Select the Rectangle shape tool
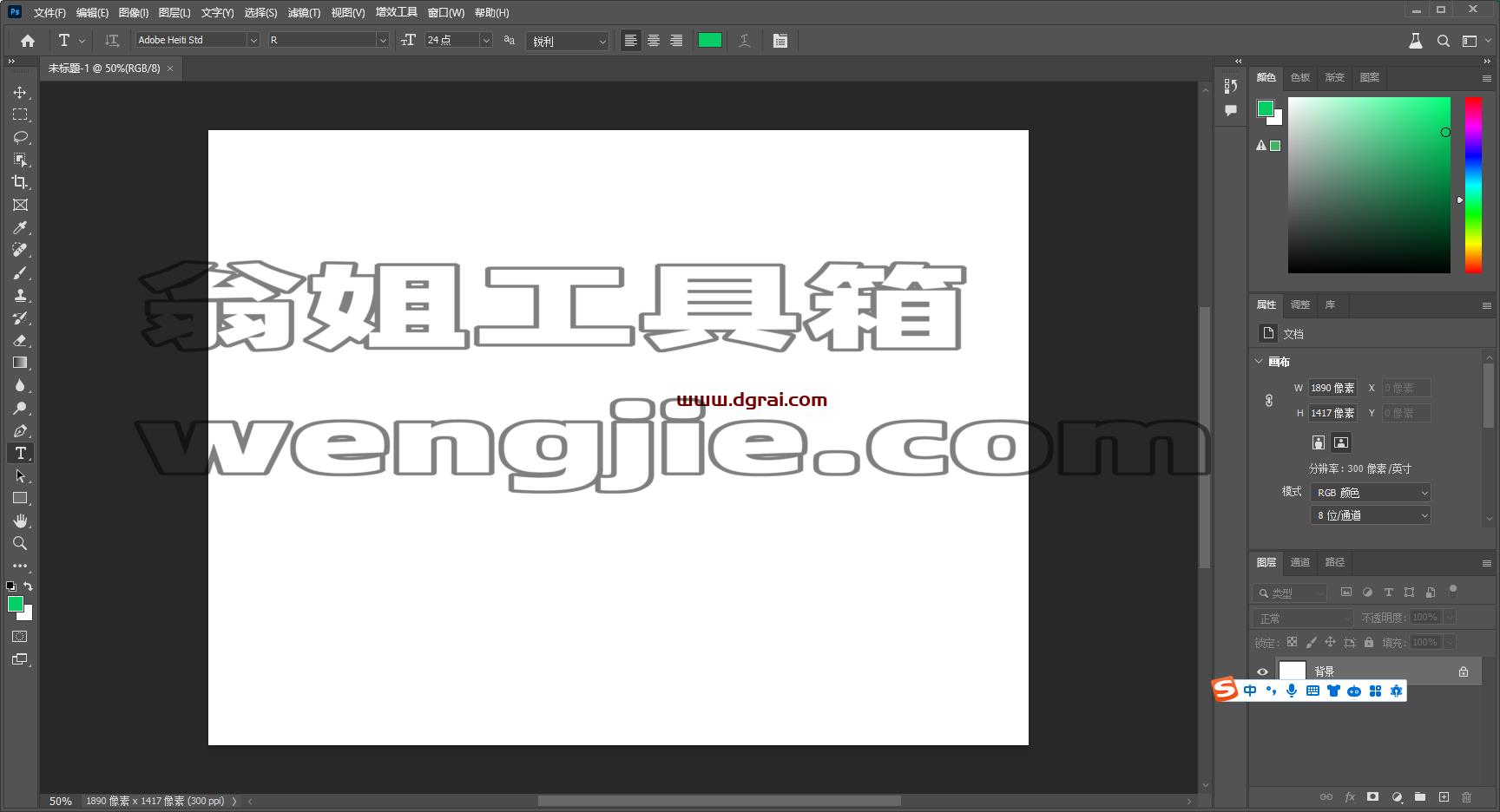This screenshot has height=812, width=1500. [x=20, y=498]
